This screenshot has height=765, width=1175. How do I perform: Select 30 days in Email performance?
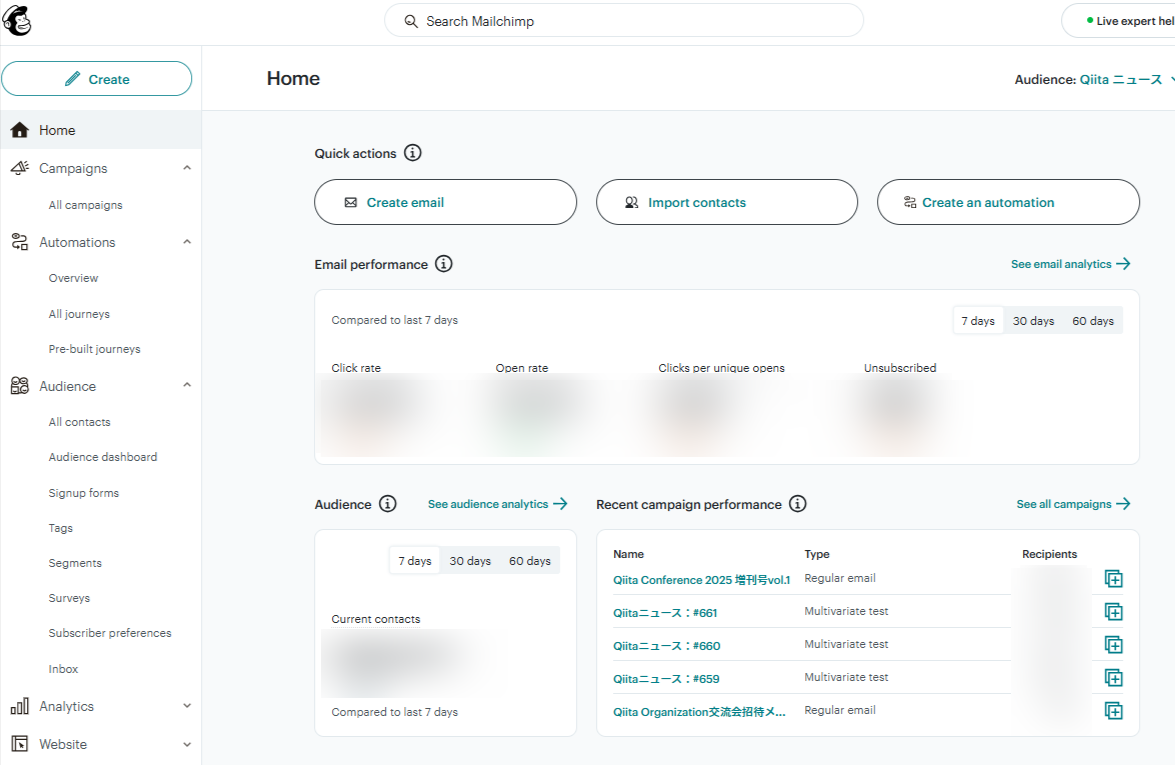pyautogui.click(x=1033, y=321)
